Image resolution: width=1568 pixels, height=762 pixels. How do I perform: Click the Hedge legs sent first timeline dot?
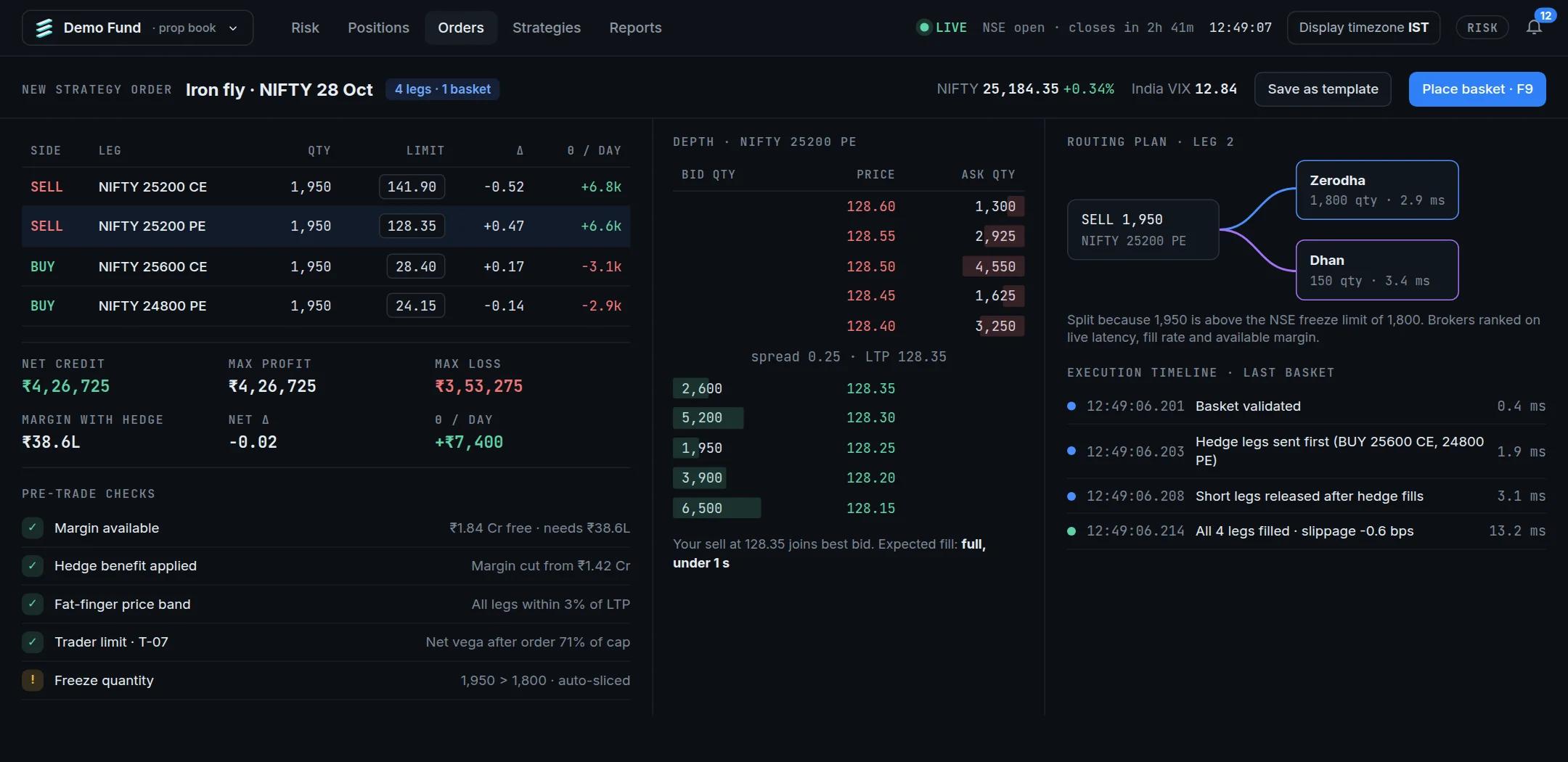pyautogui.click(x=1071, y=451)
